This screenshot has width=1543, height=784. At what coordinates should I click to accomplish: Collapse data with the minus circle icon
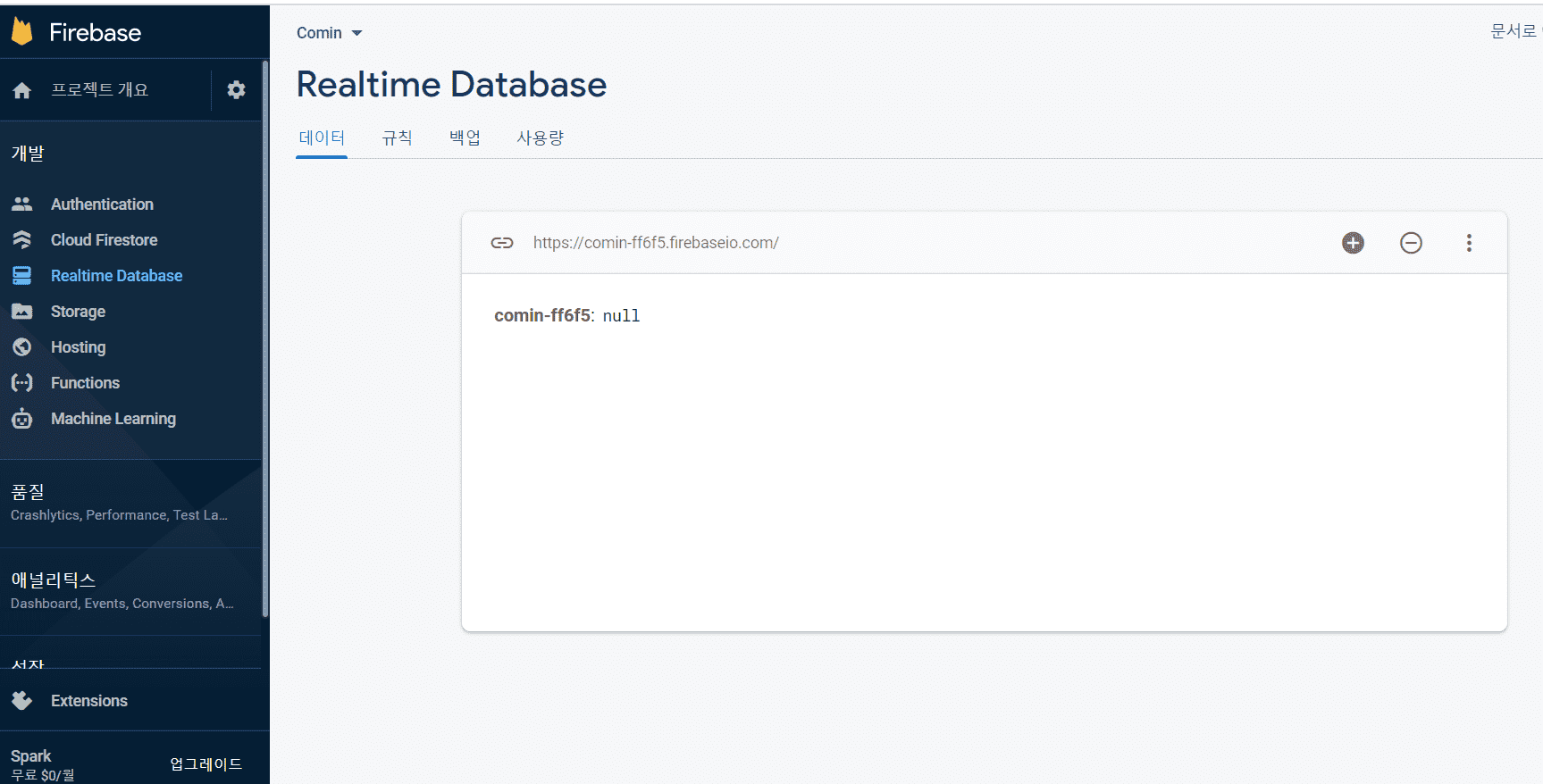coord(1411,243)
